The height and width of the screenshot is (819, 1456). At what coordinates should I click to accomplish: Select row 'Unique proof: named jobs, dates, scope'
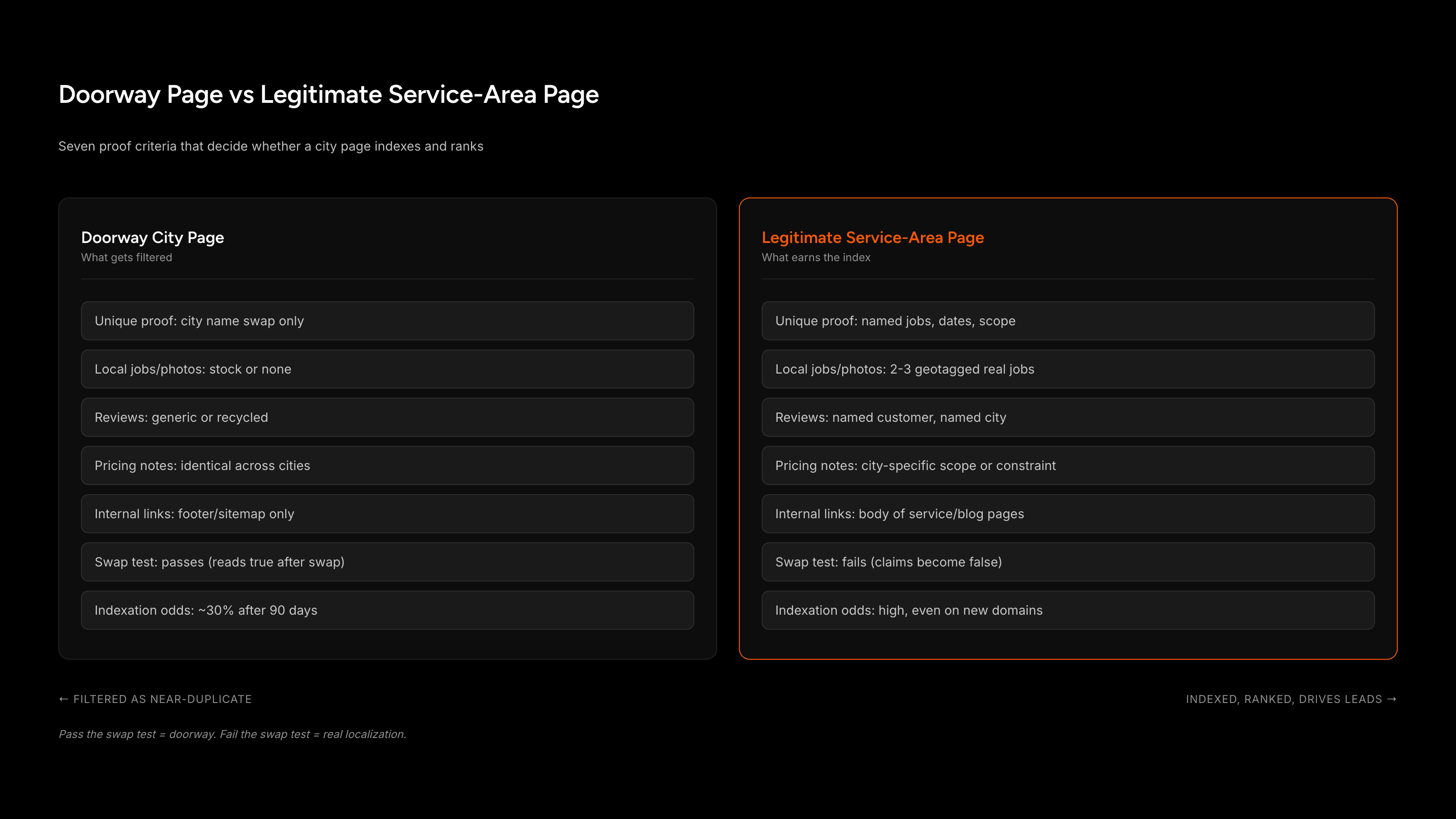click(1068, 320)
